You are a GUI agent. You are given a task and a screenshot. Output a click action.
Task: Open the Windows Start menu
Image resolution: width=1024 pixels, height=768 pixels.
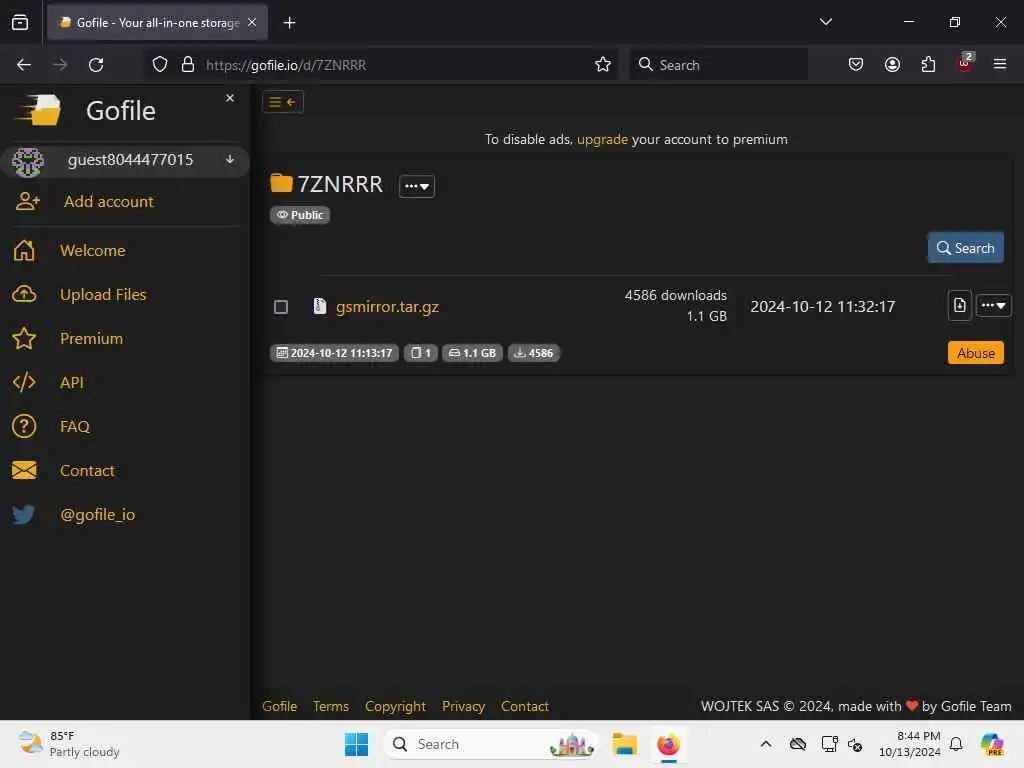356,744
